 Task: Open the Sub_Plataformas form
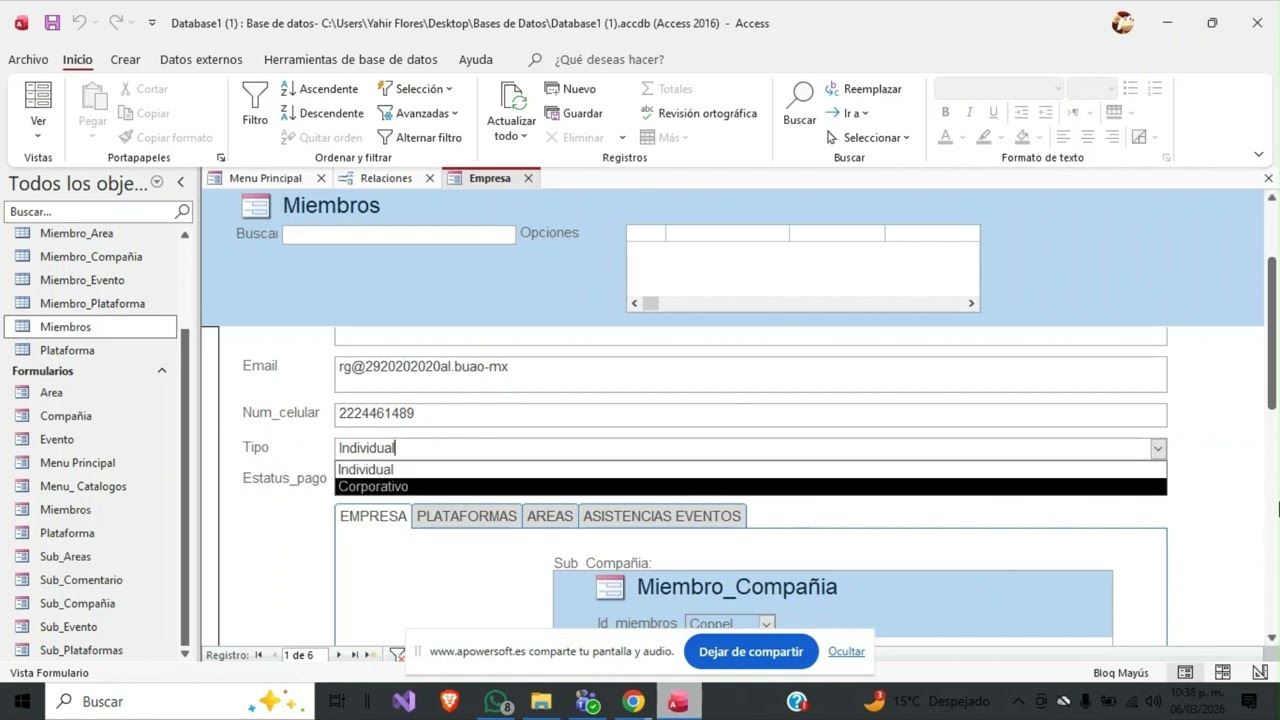(81, 650)
